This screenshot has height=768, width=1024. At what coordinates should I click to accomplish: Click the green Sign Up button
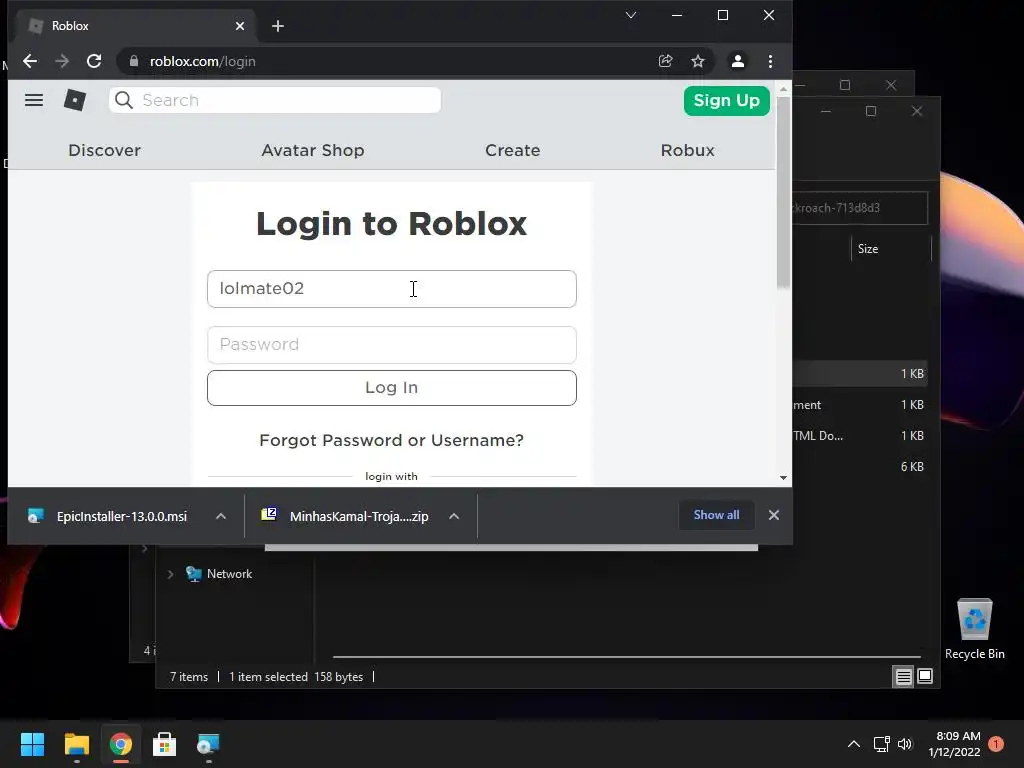click(726, 101)
